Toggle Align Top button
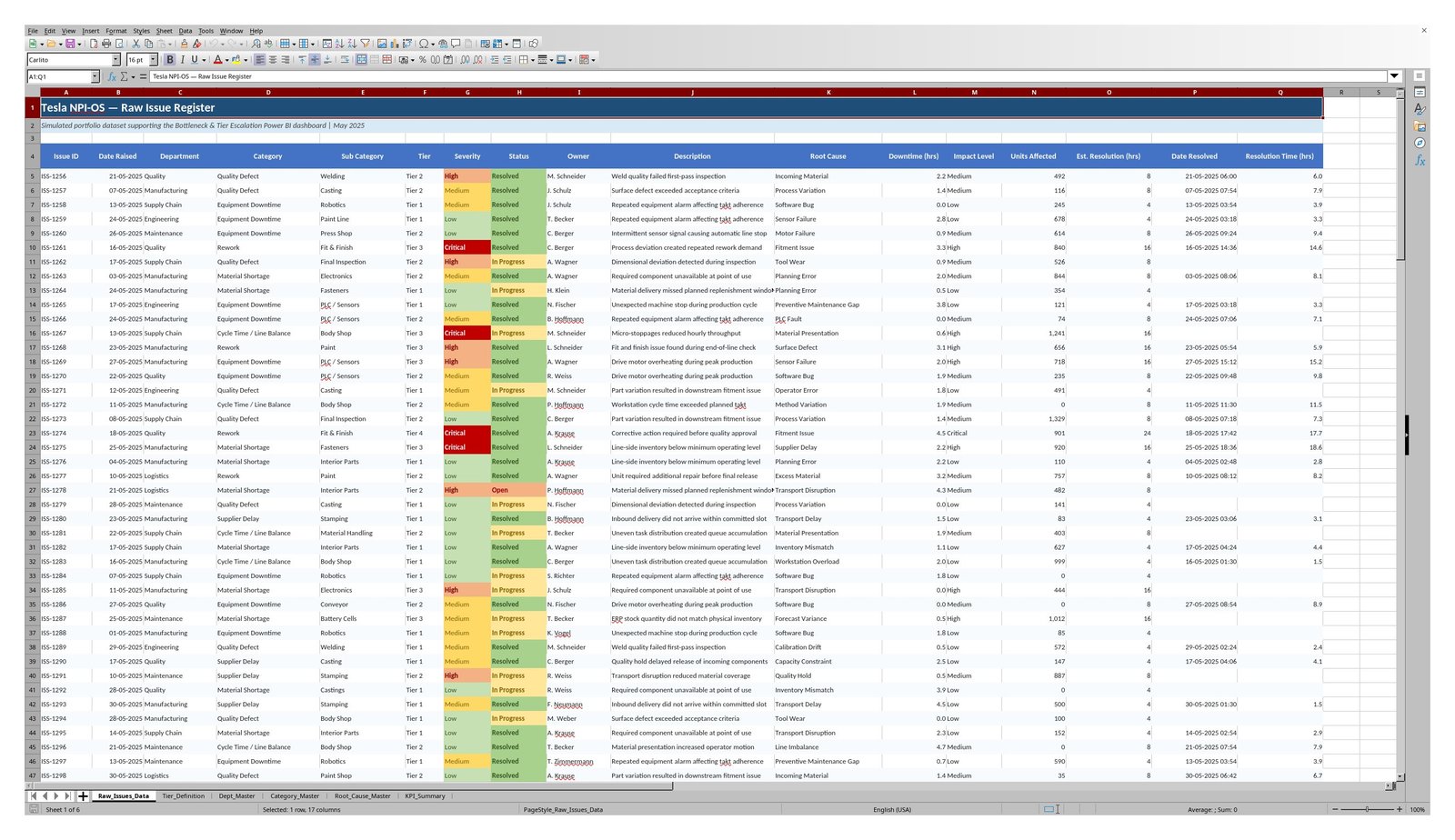The width and height of the screenshot is (1455, 840). pyautogui.click(x=302, y=60)
